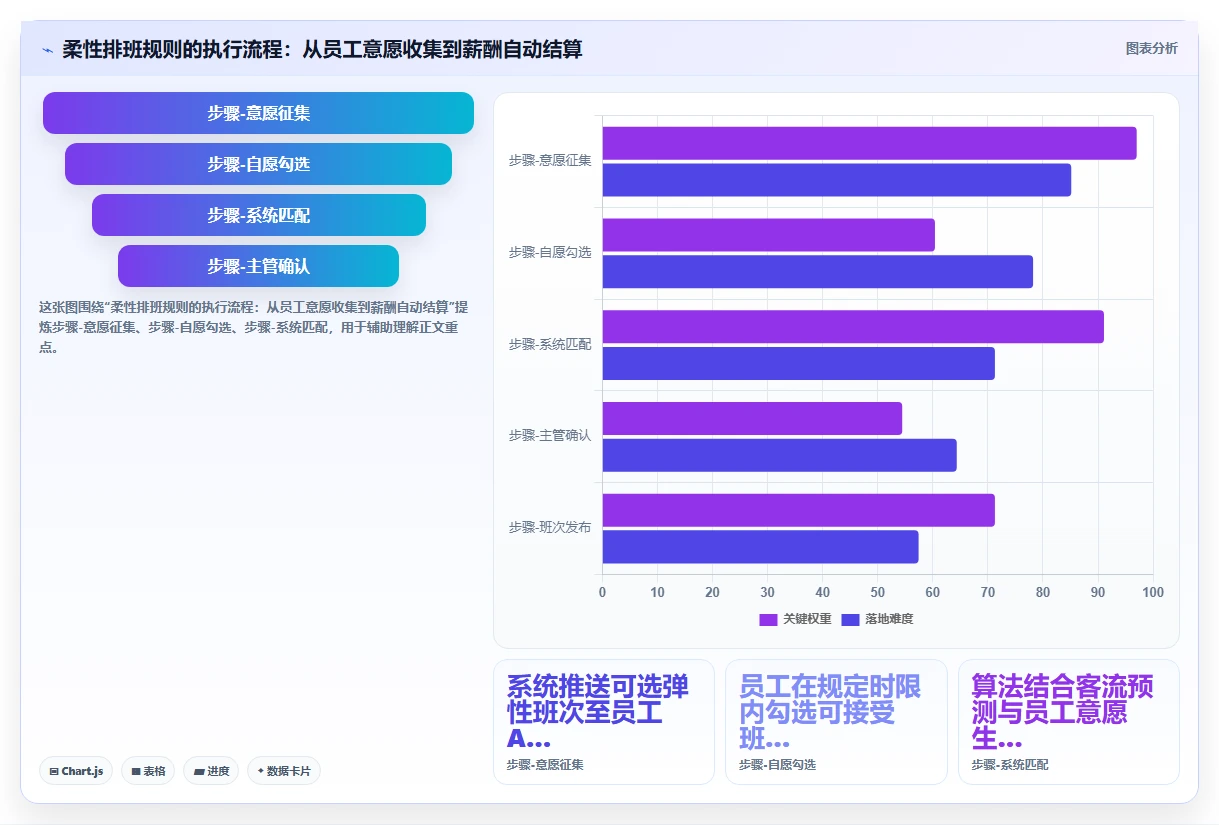Click the 表格 tag
This screenshot has width=1219, height=825.
148,771
